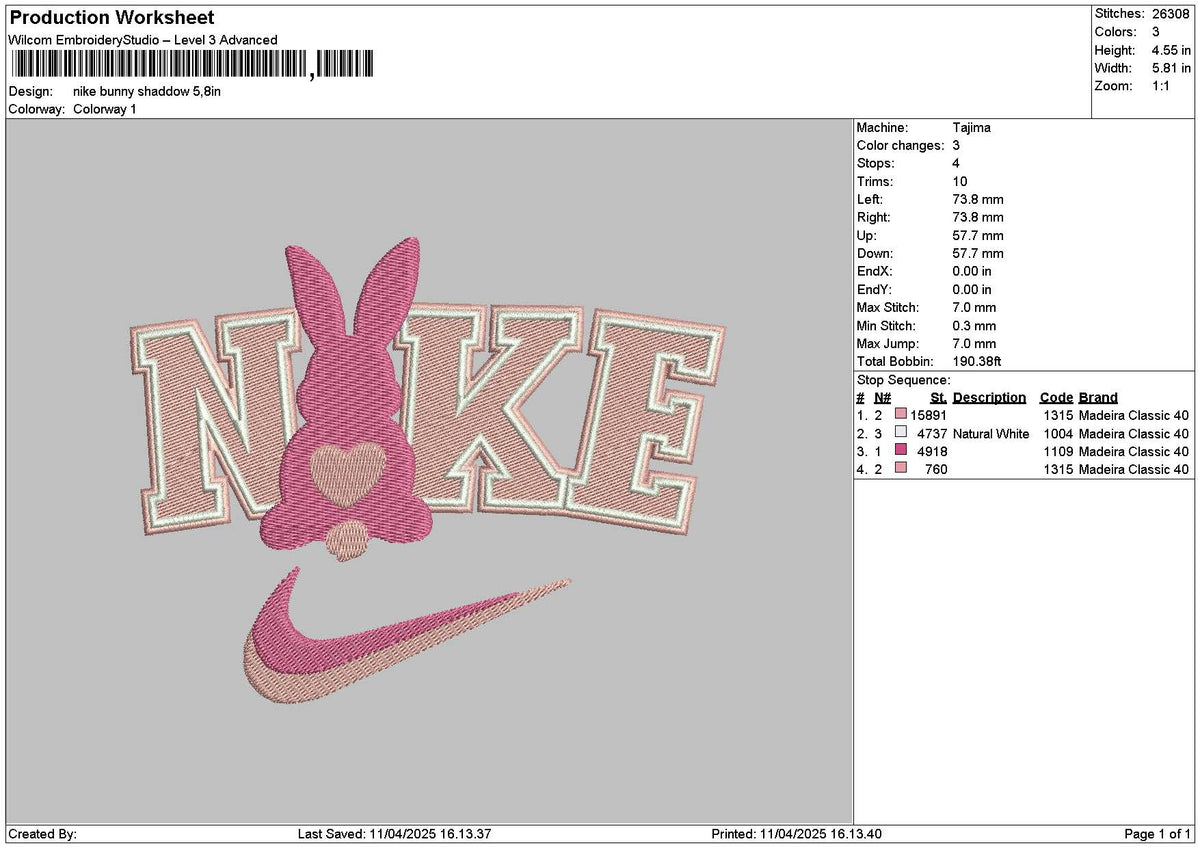
Task: Select the St. column header
Action: point(938,398)
